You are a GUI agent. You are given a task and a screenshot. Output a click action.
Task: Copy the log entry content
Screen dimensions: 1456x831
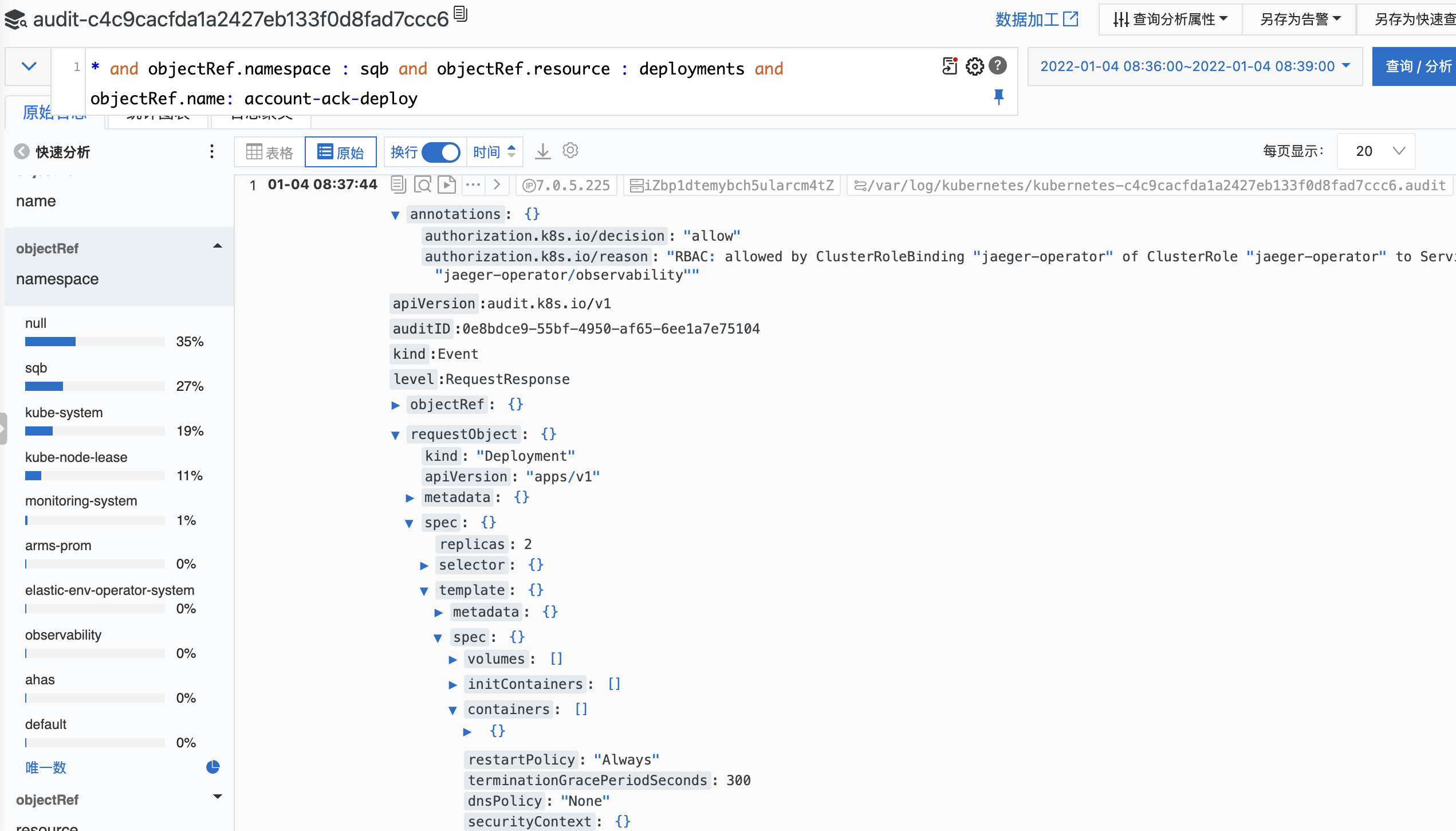(x=398, y=185)
